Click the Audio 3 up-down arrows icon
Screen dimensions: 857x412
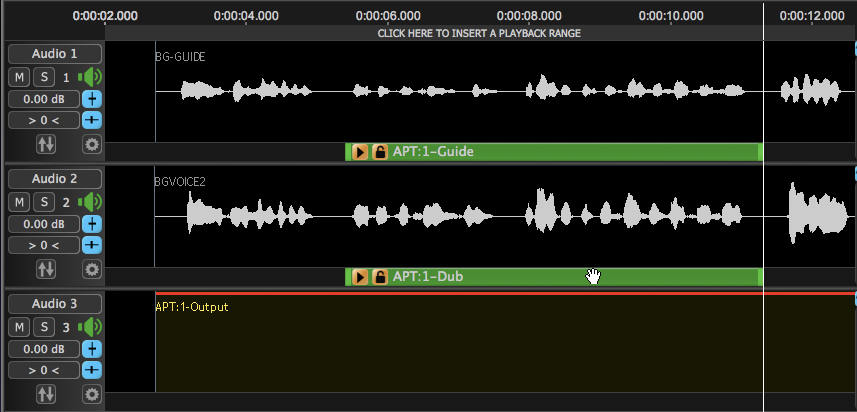click(x=46, y=394)
